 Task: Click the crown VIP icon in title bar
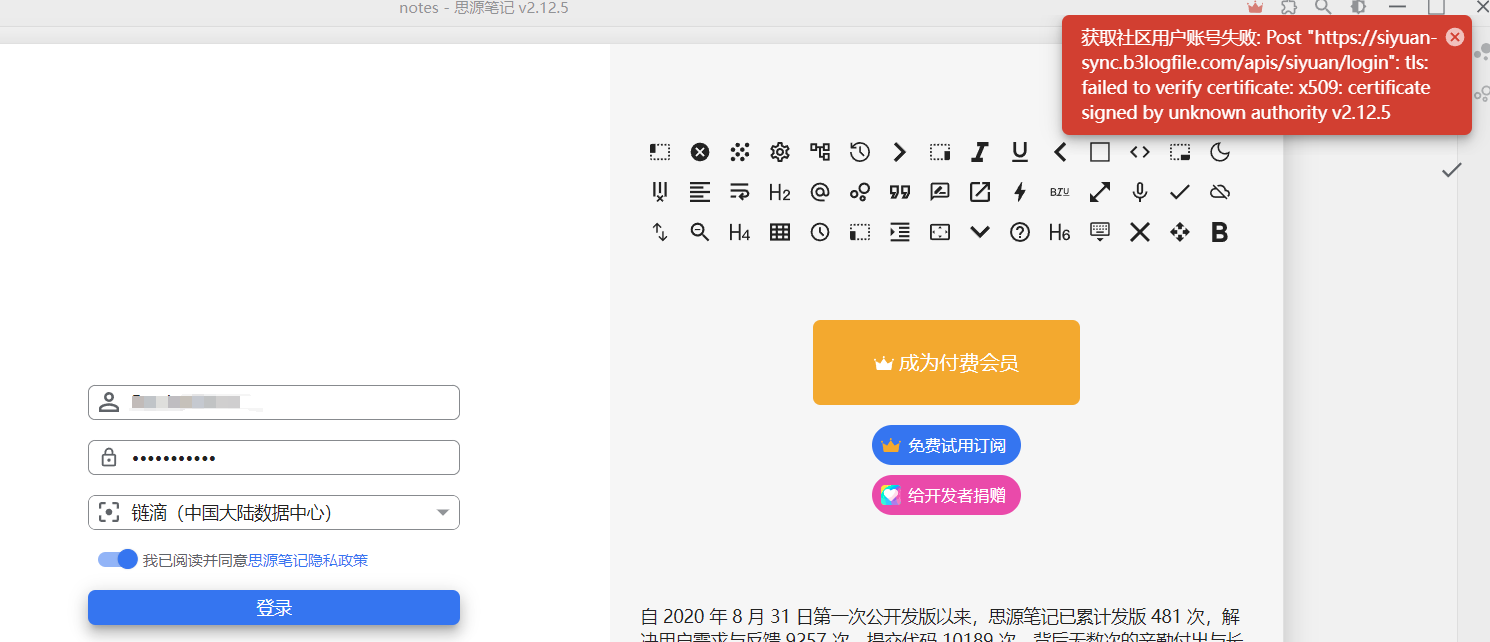(1255, 7)
